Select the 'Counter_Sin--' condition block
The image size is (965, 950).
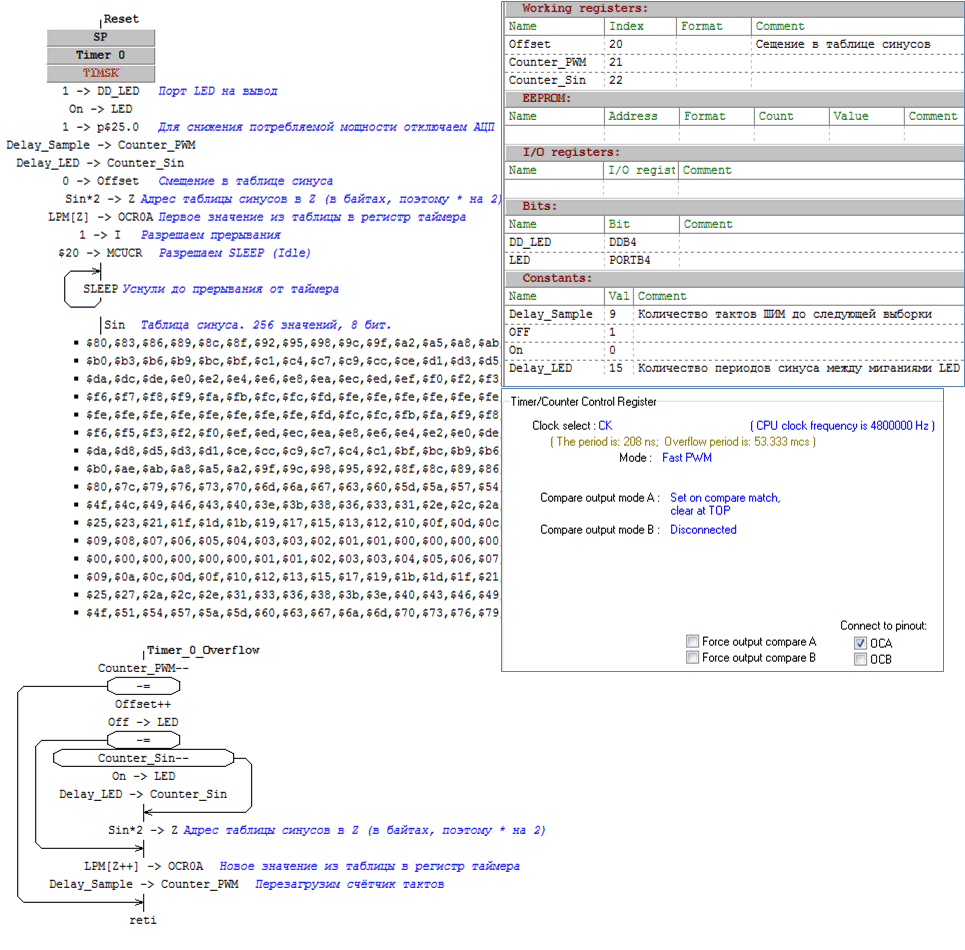143,758
